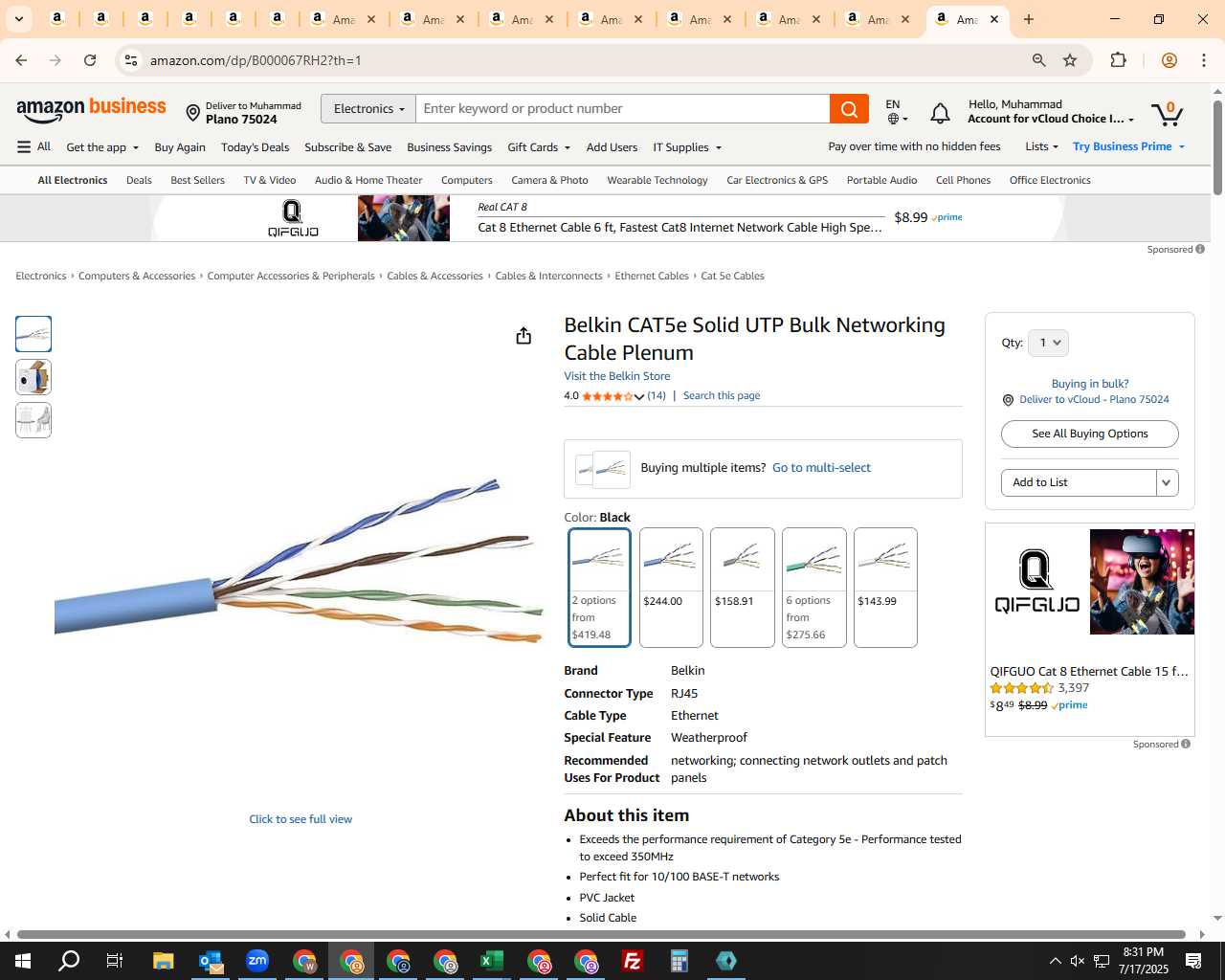The width and height of the screenshot is (1225, 980).
Task: Open the browser extensions puzzle icon
Action: 1118,60
